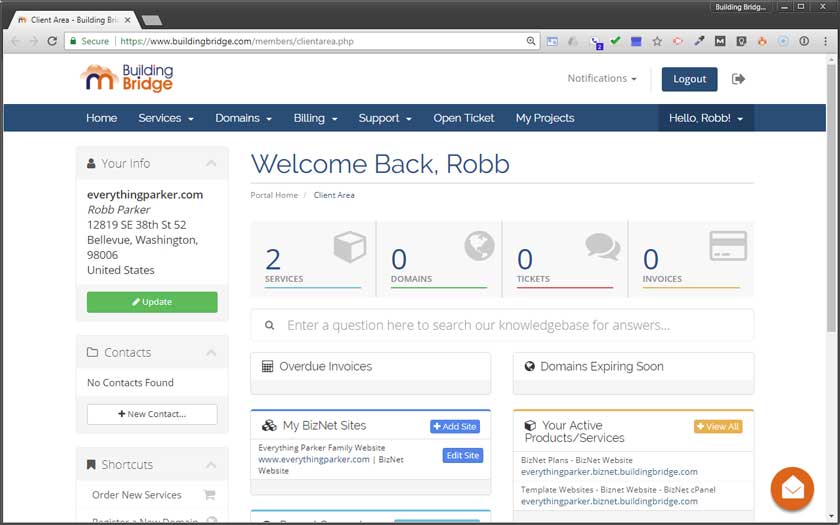This screenshot has width=840, height=525.
Task: Click the Services box cube icon
Action: (349, 246)
